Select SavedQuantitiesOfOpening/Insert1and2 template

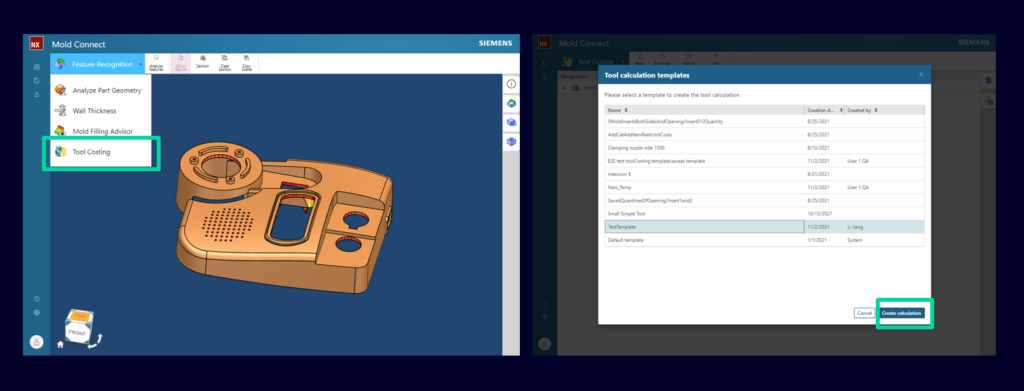(x=764, y=200)
